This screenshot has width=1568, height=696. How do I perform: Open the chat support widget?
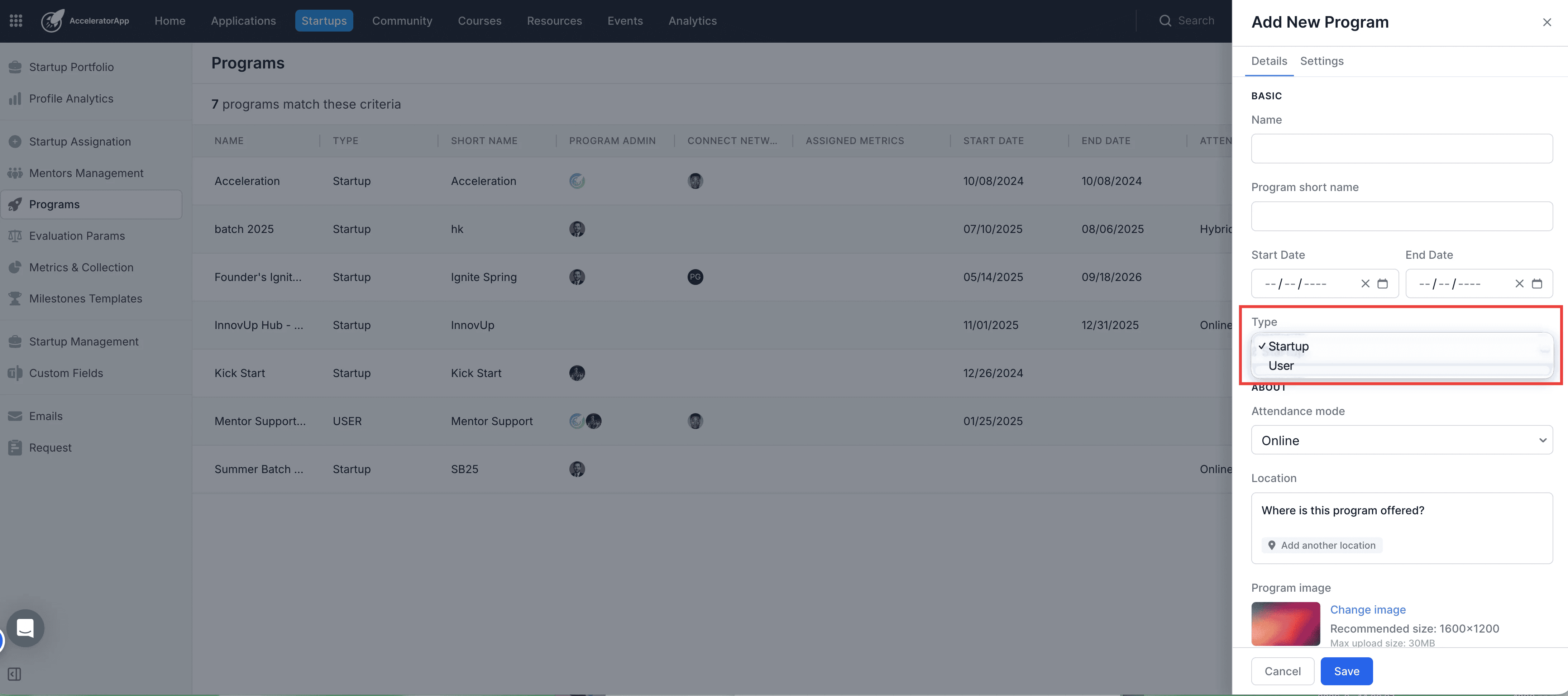(x=25, y=628)
